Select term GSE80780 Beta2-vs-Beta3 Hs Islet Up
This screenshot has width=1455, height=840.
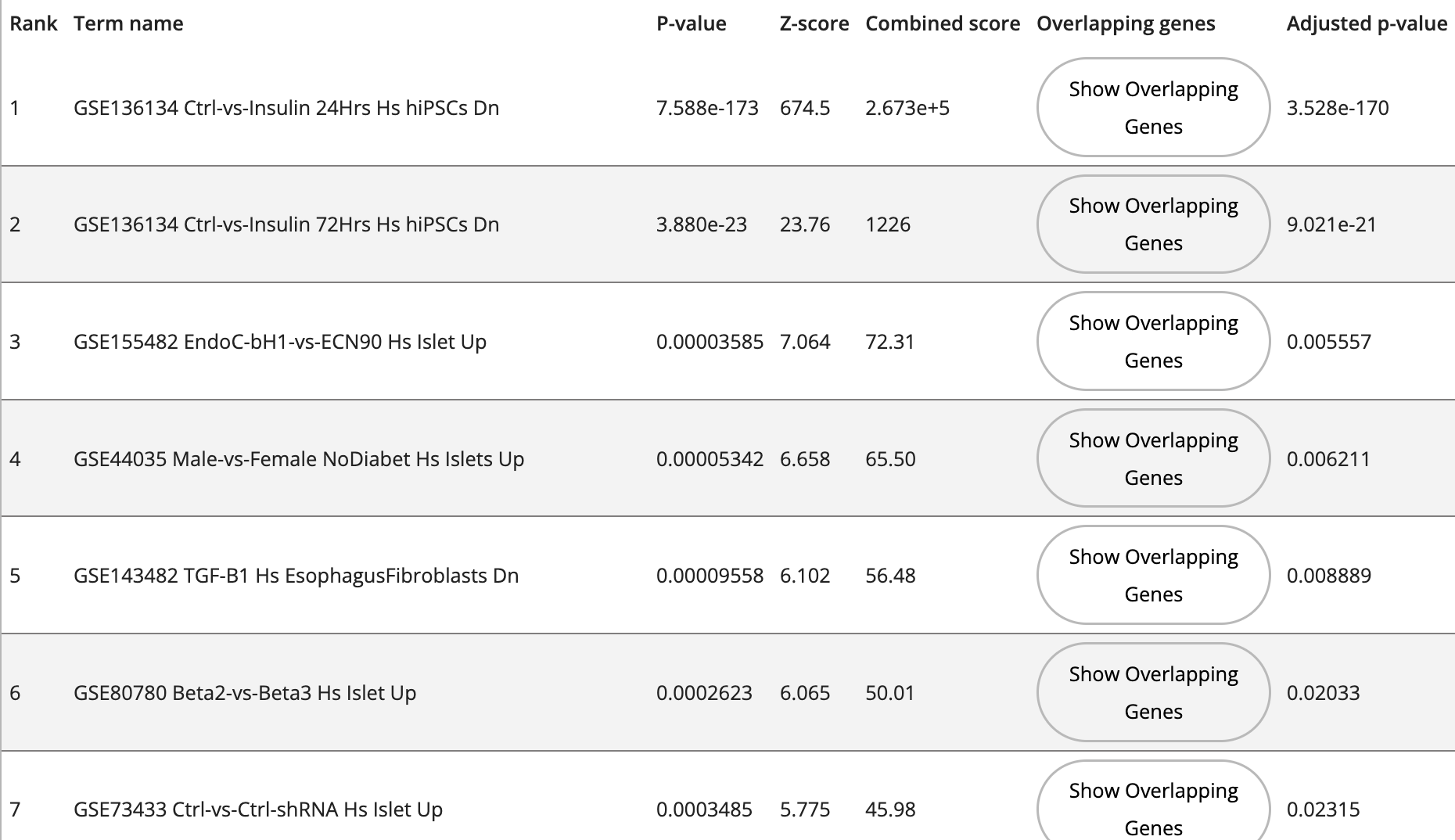(245, 693)
